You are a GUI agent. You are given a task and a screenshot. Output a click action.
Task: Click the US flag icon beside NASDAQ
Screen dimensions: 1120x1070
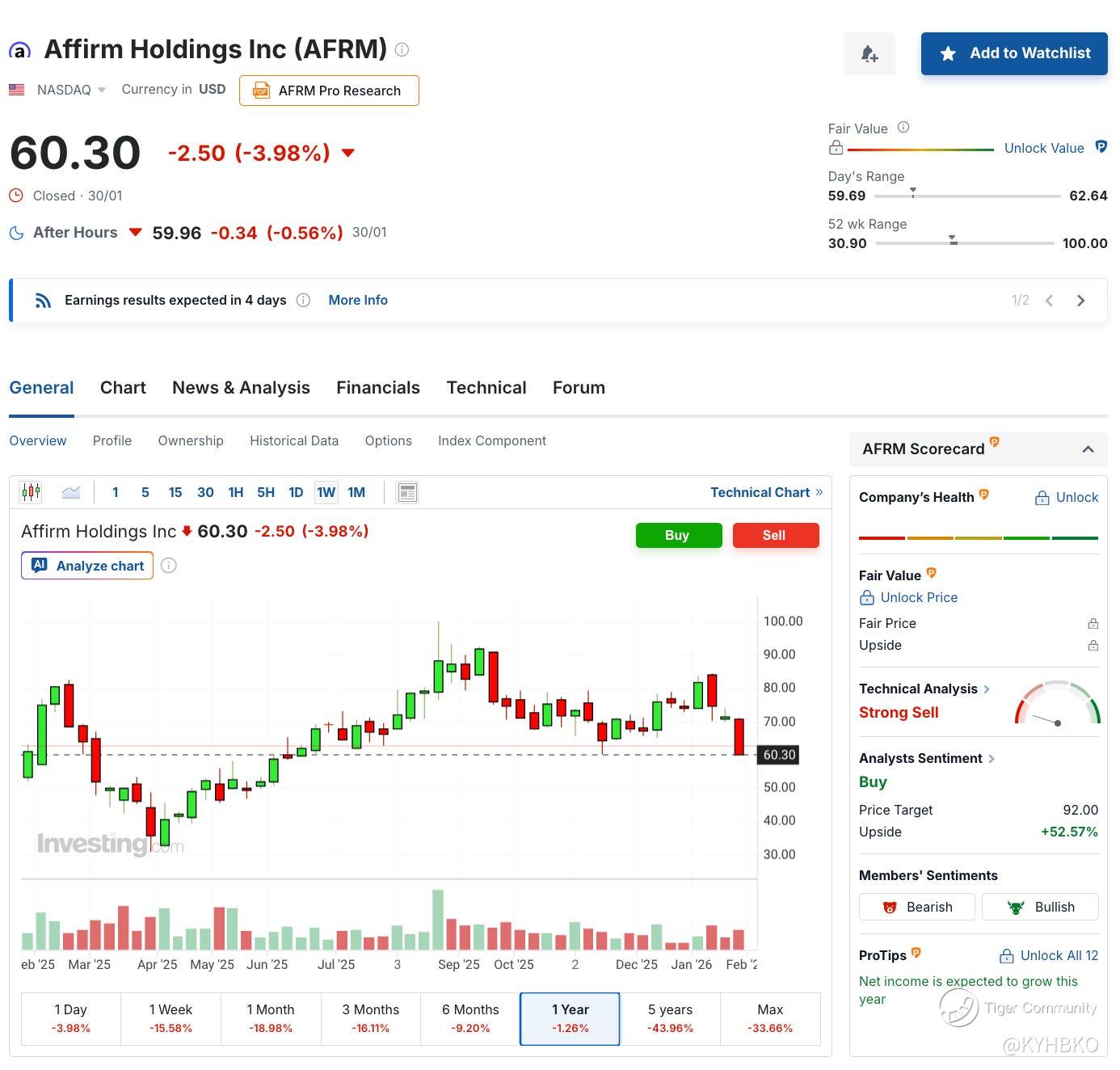point(17,90)
